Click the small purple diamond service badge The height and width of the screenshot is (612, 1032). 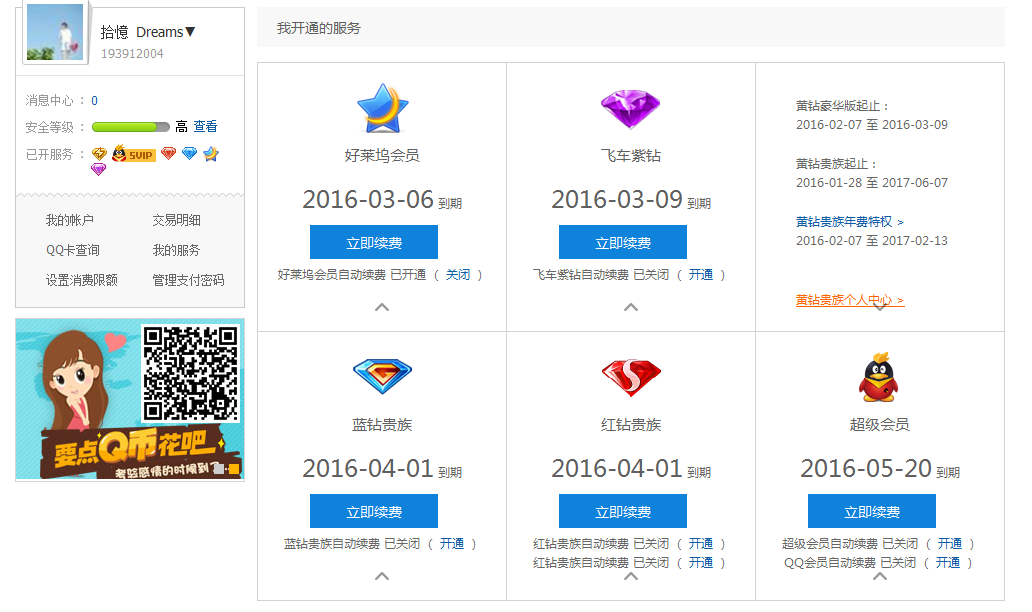tap(98, 169)
